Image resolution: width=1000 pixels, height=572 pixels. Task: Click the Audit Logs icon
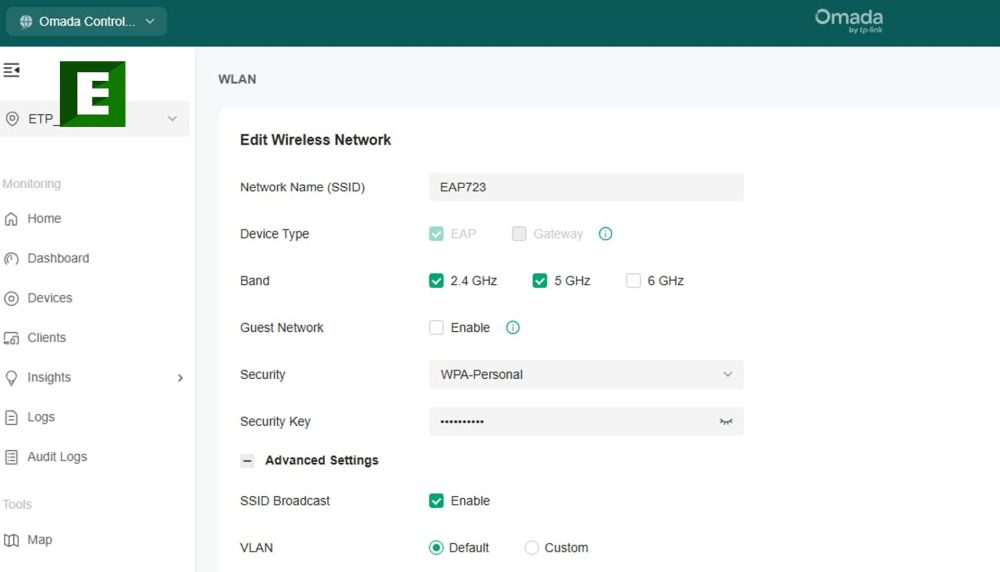tap(11, 457)
